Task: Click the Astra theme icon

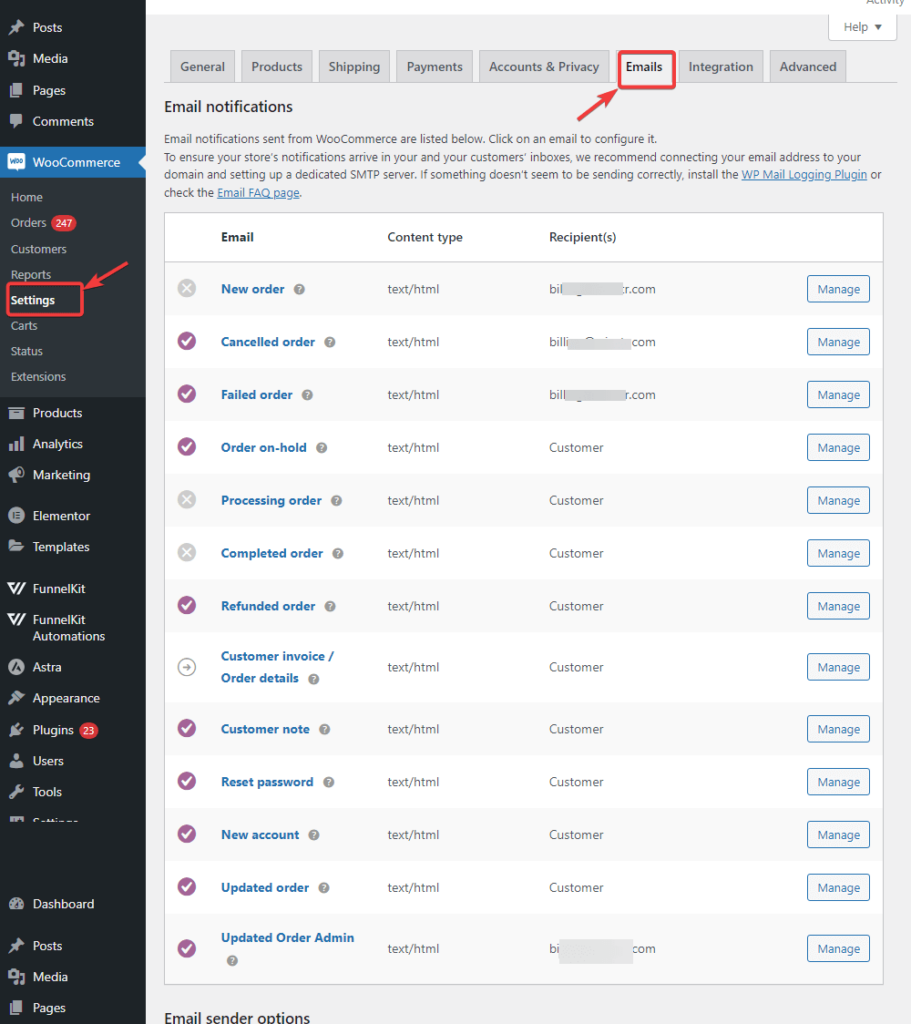Action: coord(16,667)
